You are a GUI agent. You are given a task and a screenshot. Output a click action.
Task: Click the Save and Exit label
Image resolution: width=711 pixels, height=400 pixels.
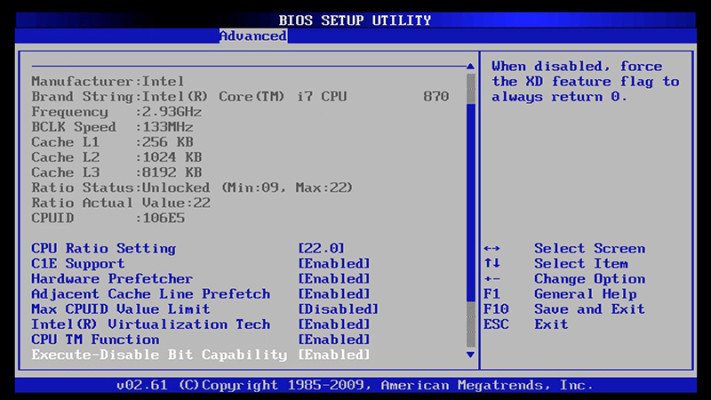[x=589, y=309]
